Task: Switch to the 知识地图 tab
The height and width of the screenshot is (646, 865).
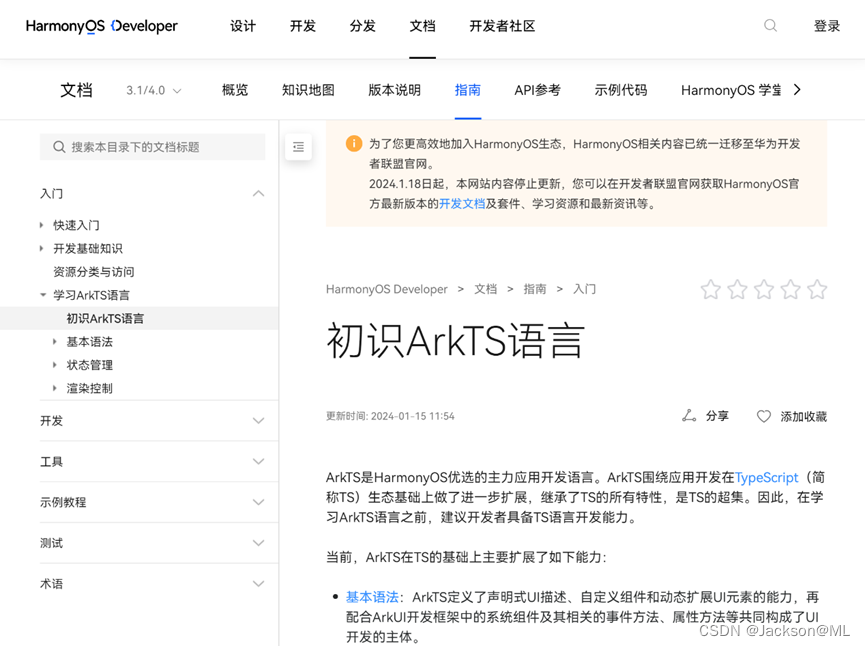Action: point(308,90)
